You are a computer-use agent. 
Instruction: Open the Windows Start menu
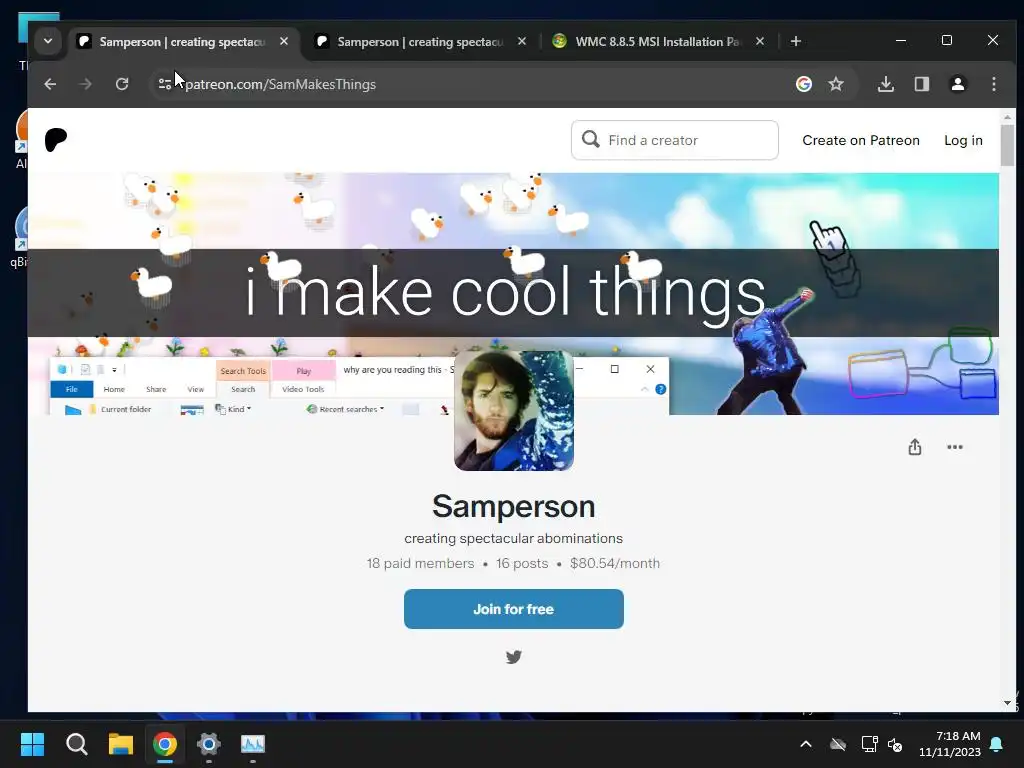tap(32, 744)
